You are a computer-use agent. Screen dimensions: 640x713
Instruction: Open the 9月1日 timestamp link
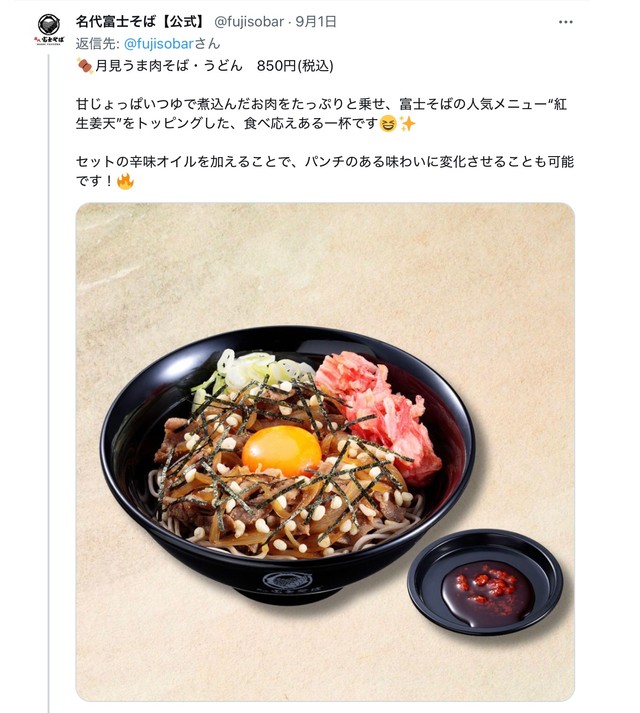click(316, 21)
